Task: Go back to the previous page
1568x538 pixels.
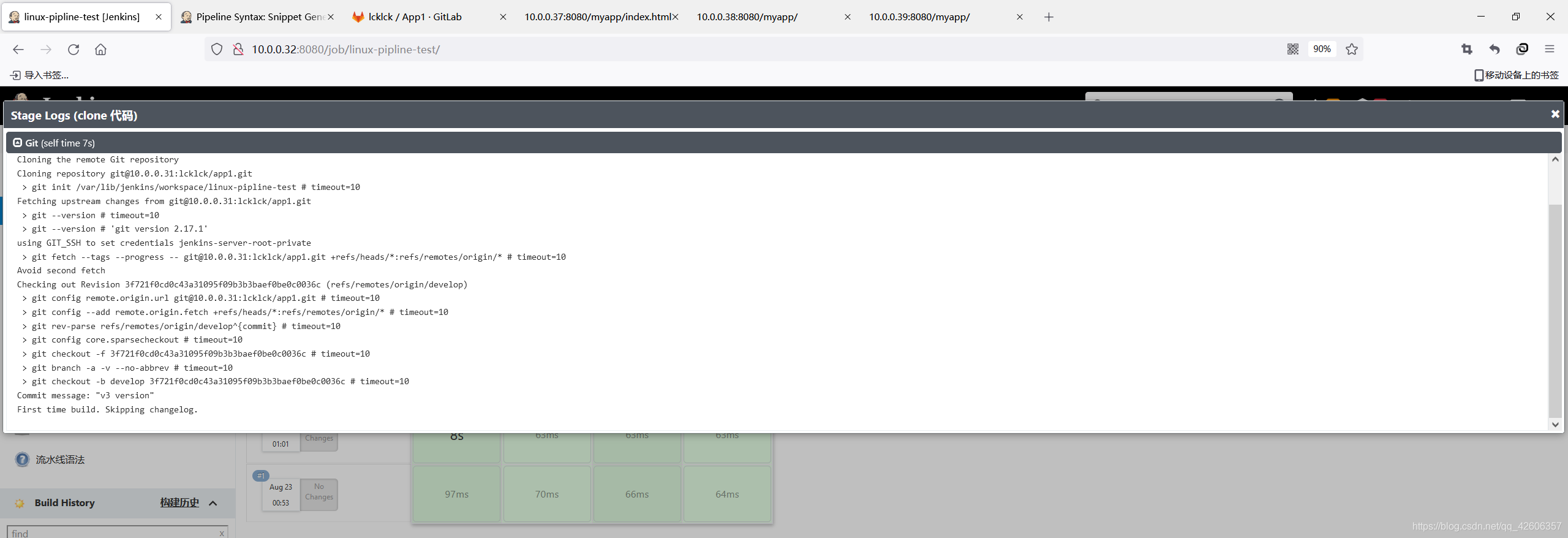Action: [x=18, y=49]
